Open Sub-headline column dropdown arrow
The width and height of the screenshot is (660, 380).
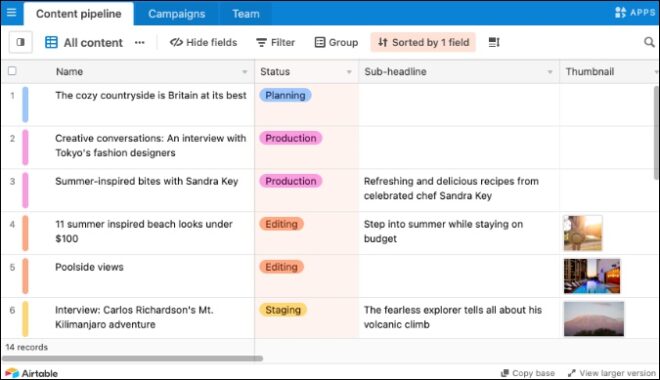[550, 72]
